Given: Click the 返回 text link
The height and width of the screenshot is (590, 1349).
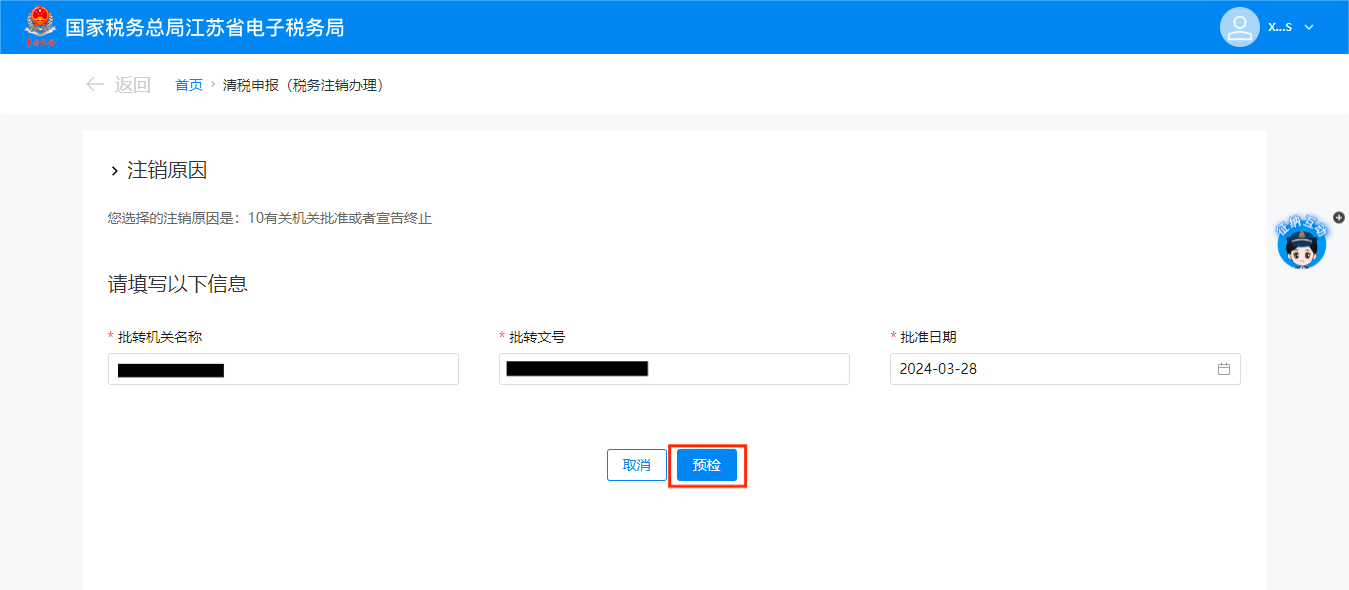Looking at the screenshot, I should [x=132, y=85].
